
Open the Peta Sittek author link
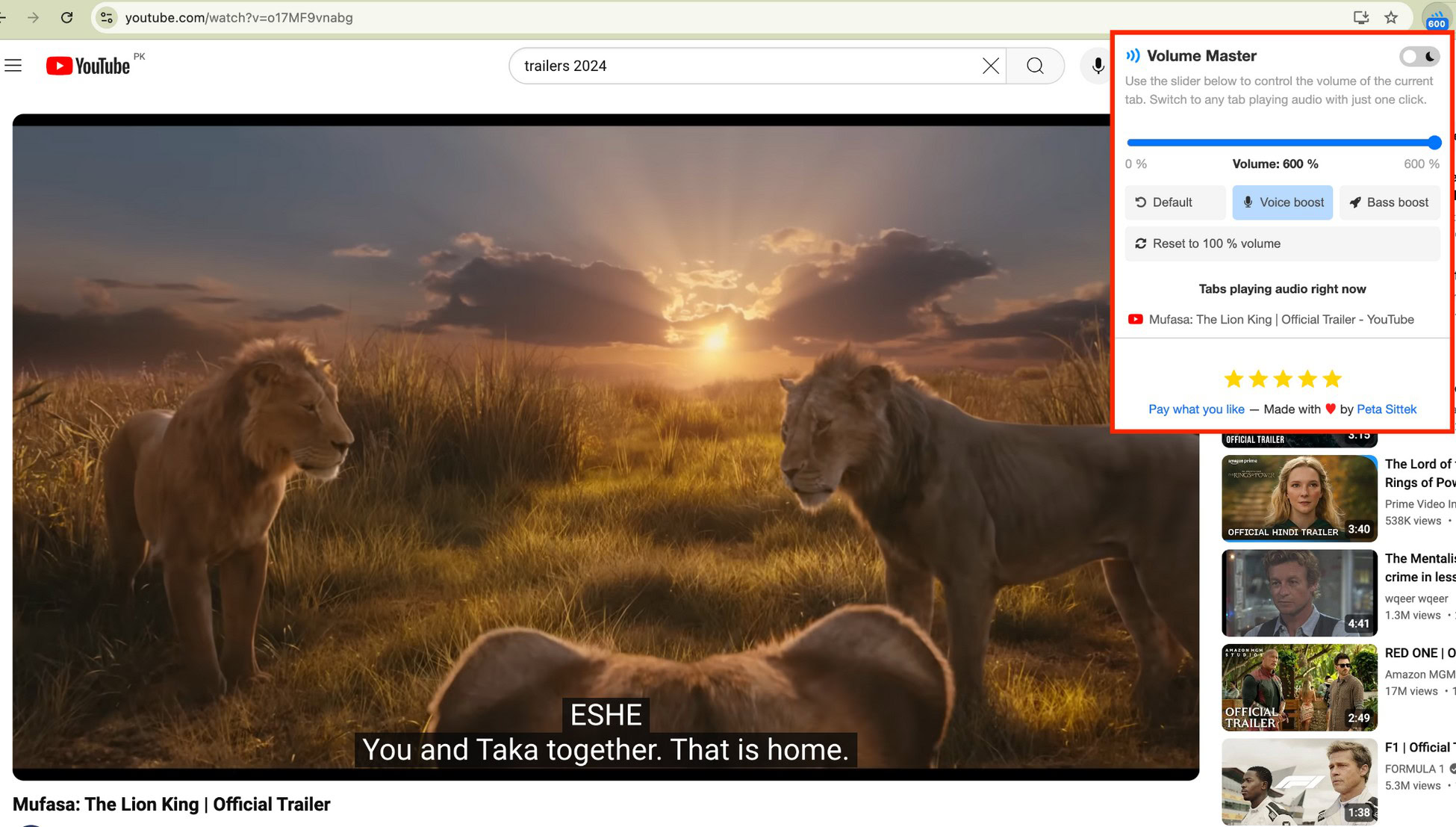tap(1386, 409)
